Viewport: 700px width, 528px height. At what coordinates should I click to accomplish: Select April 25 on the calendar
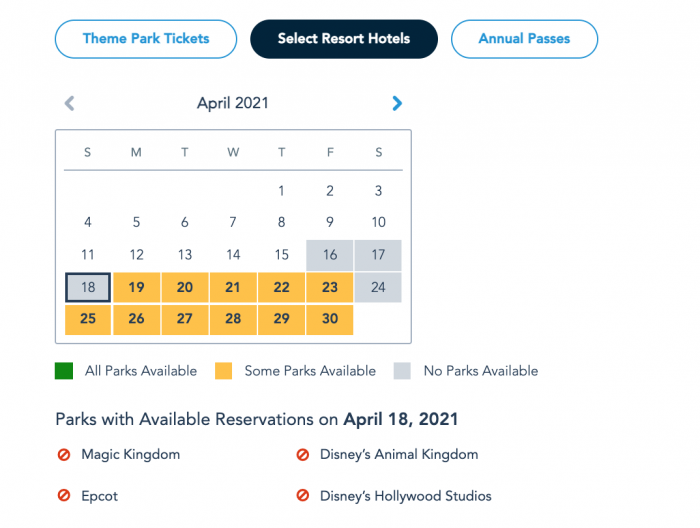pos(88,319)
